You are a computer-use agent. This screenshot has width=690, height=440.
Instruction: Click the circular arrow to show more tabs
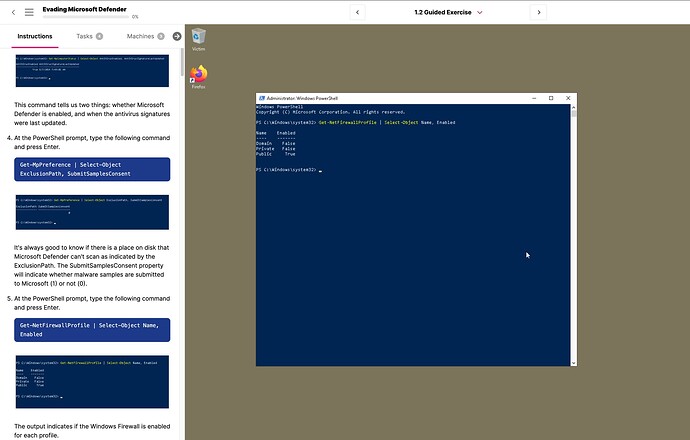pos(177,37)
